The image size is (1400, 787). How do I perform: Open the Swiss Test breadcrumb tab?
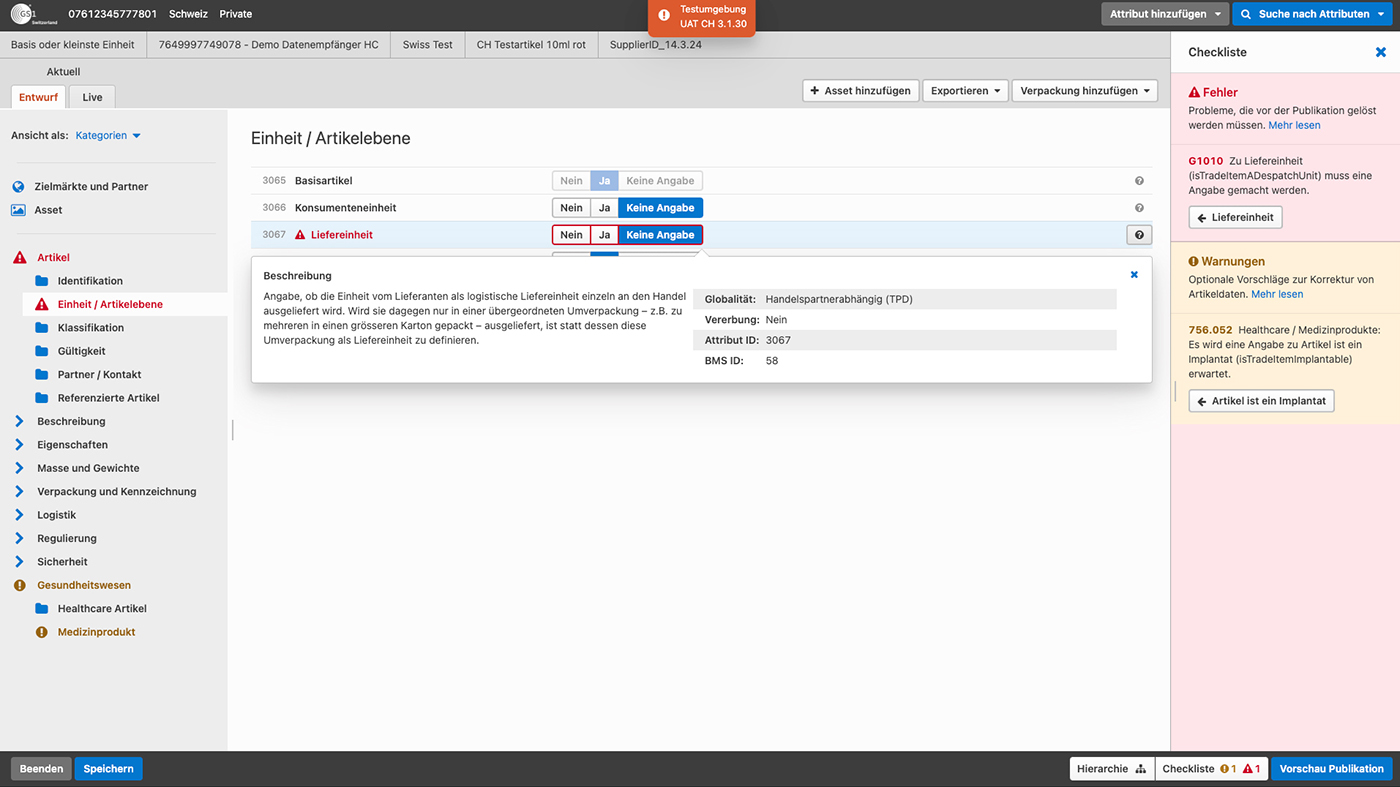coord(428,45)
